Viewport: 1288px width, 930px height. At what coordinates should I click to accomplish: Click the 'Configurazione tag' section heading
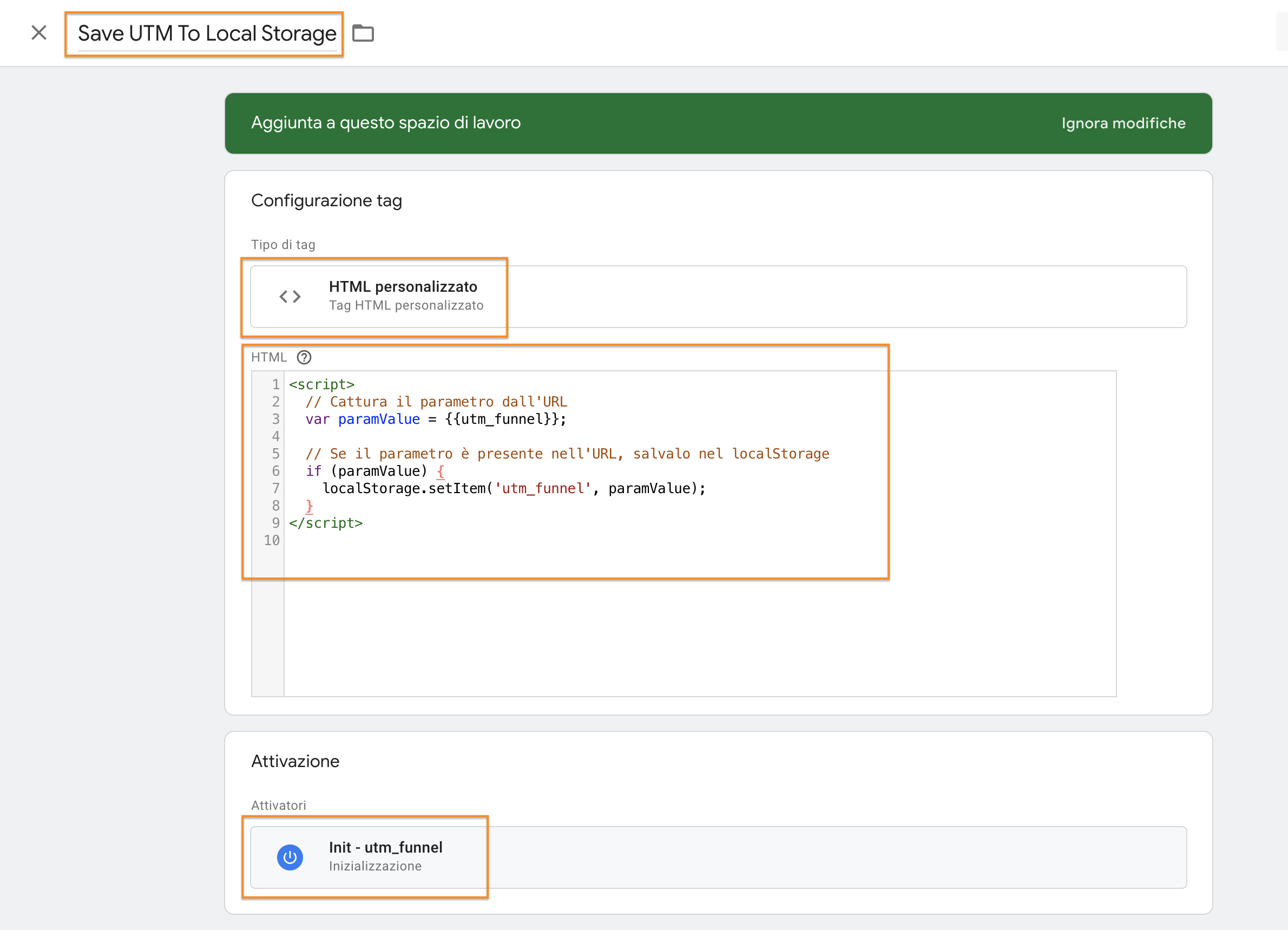click(x=326, y=200)
